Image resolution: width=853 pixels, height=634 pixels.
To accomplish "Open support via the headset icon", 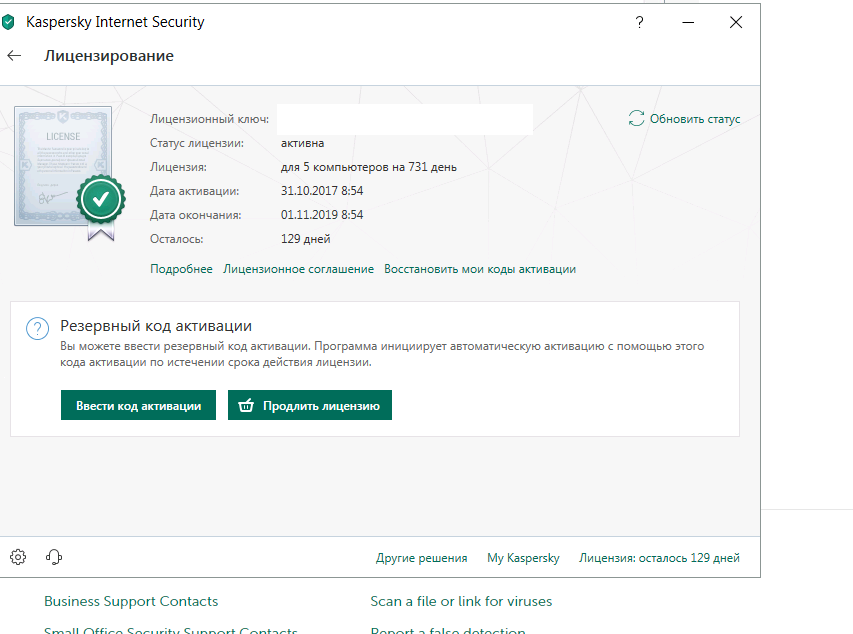I will coord(54,557).
